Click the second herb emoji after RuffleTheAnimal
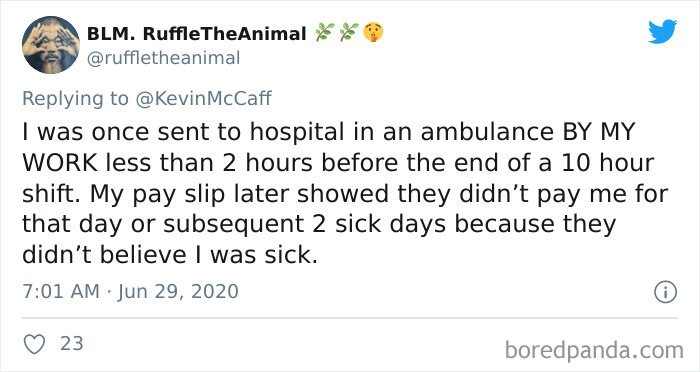This screenshot has width=700, height=372. point(349,33)
